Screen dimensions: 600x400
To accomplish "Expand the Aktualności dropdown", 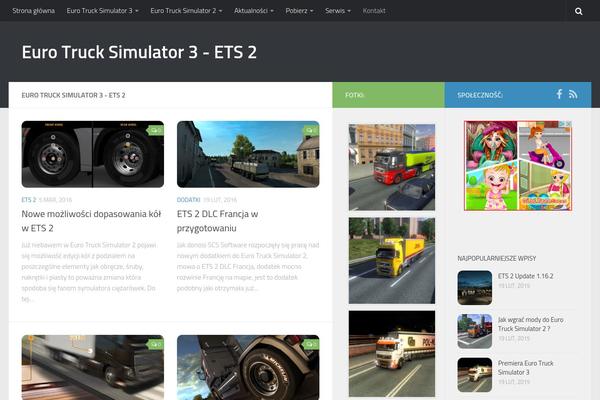I will tap(254, 11).
